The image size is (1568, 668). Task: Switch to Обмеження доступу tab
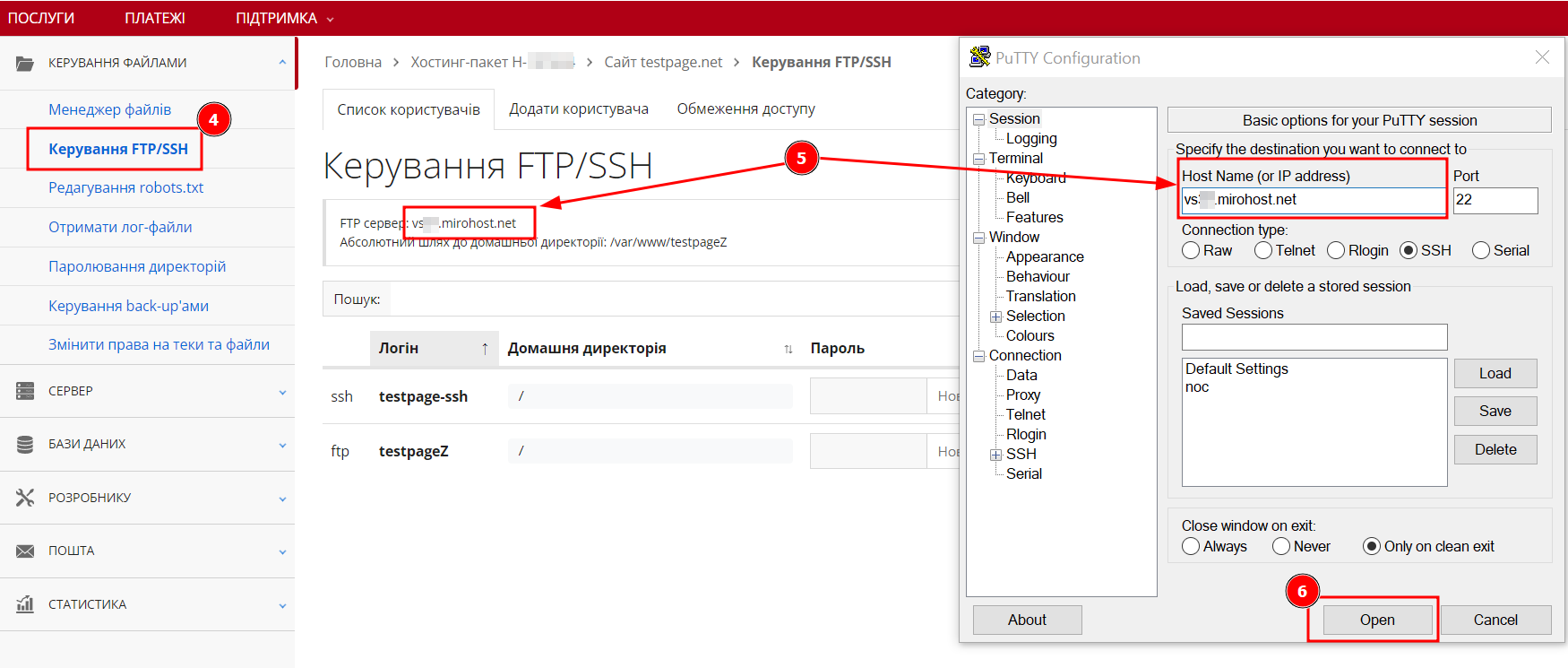click(746, 108)
